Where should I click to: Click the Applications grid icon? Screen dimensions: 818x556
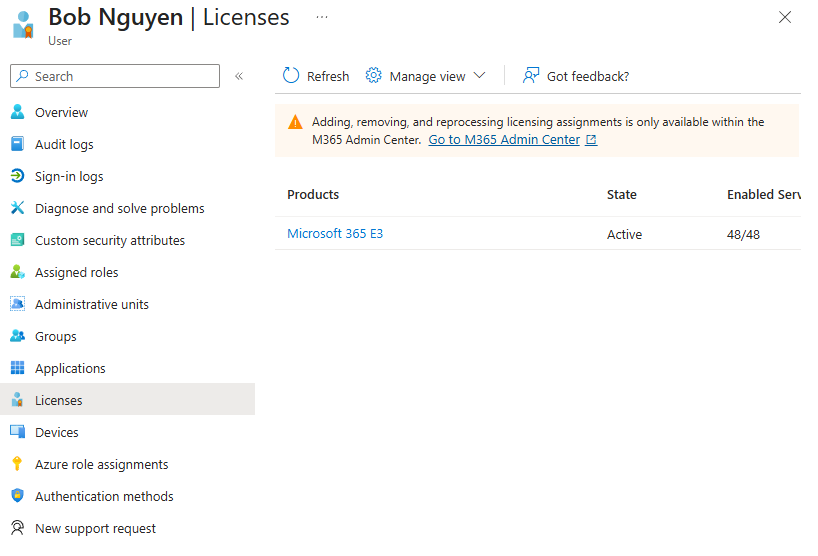[17, 368]
